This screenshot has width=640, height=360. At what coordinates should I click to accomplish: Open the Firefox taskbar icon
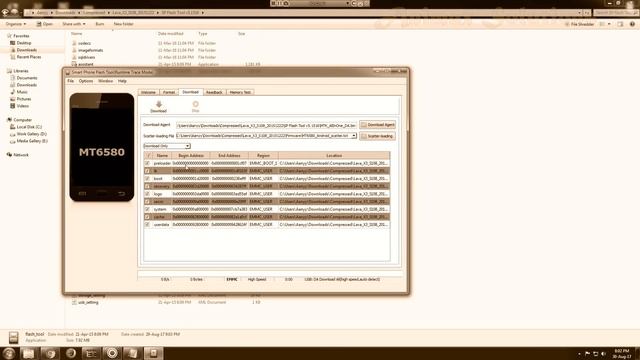[x=71, y=353]
